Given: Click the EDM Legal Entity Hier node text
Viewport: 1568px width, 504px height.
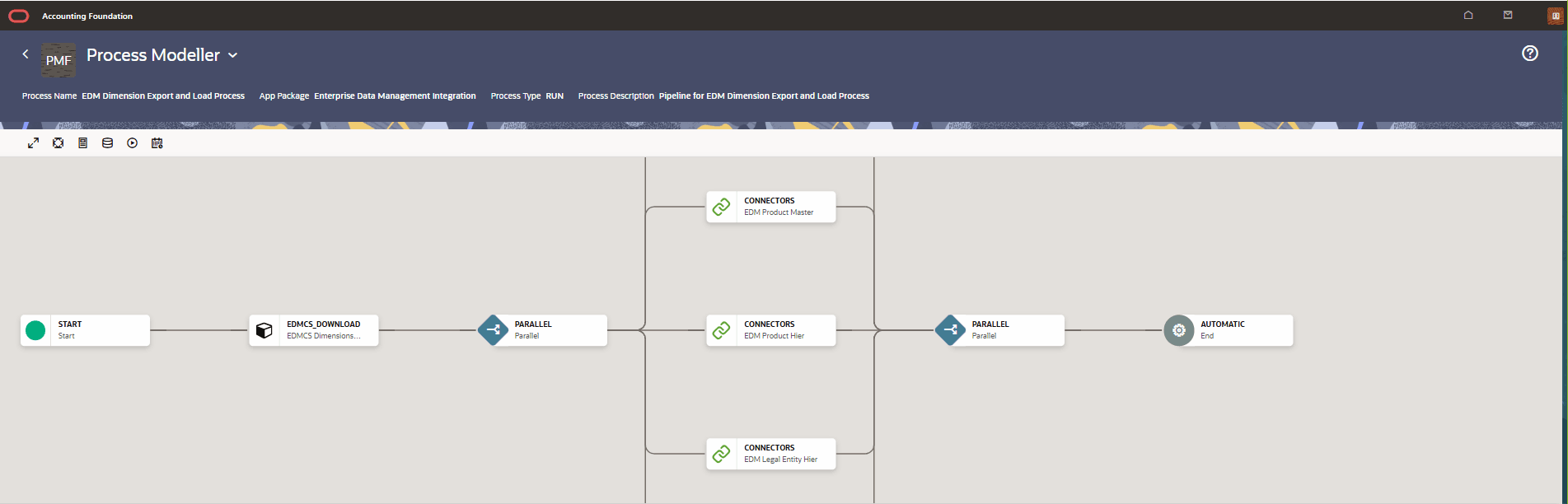Looking at the screenshot, I should [x=780, y=460].
